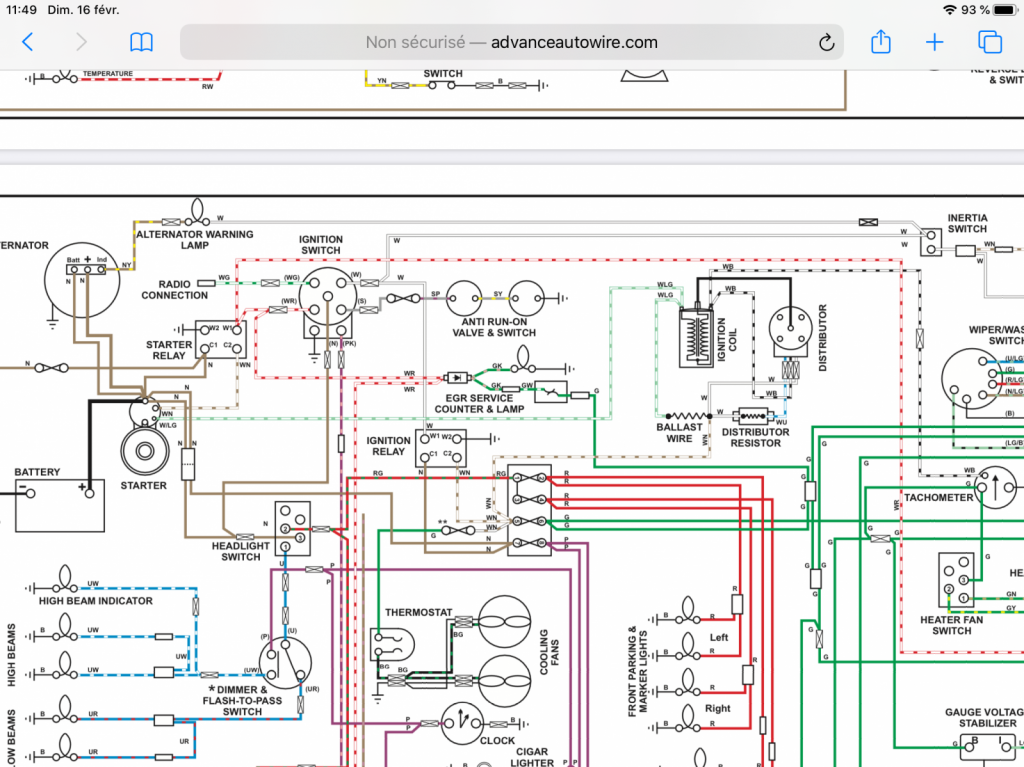The width and height of the screenshot is (1024, 767).
Task: Select the Battery symbol in diagram
Action: tap(59, 506)
